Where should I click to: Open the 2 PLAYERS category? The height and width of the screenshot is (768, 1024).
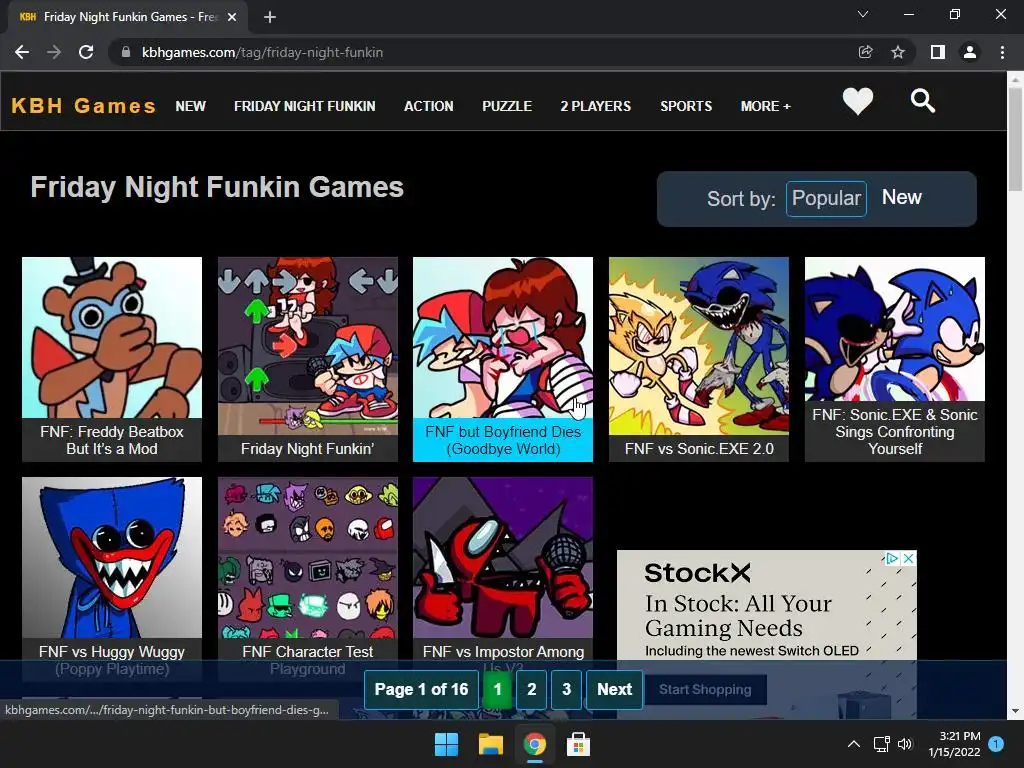pyautogui.click(x=596, y=106)
